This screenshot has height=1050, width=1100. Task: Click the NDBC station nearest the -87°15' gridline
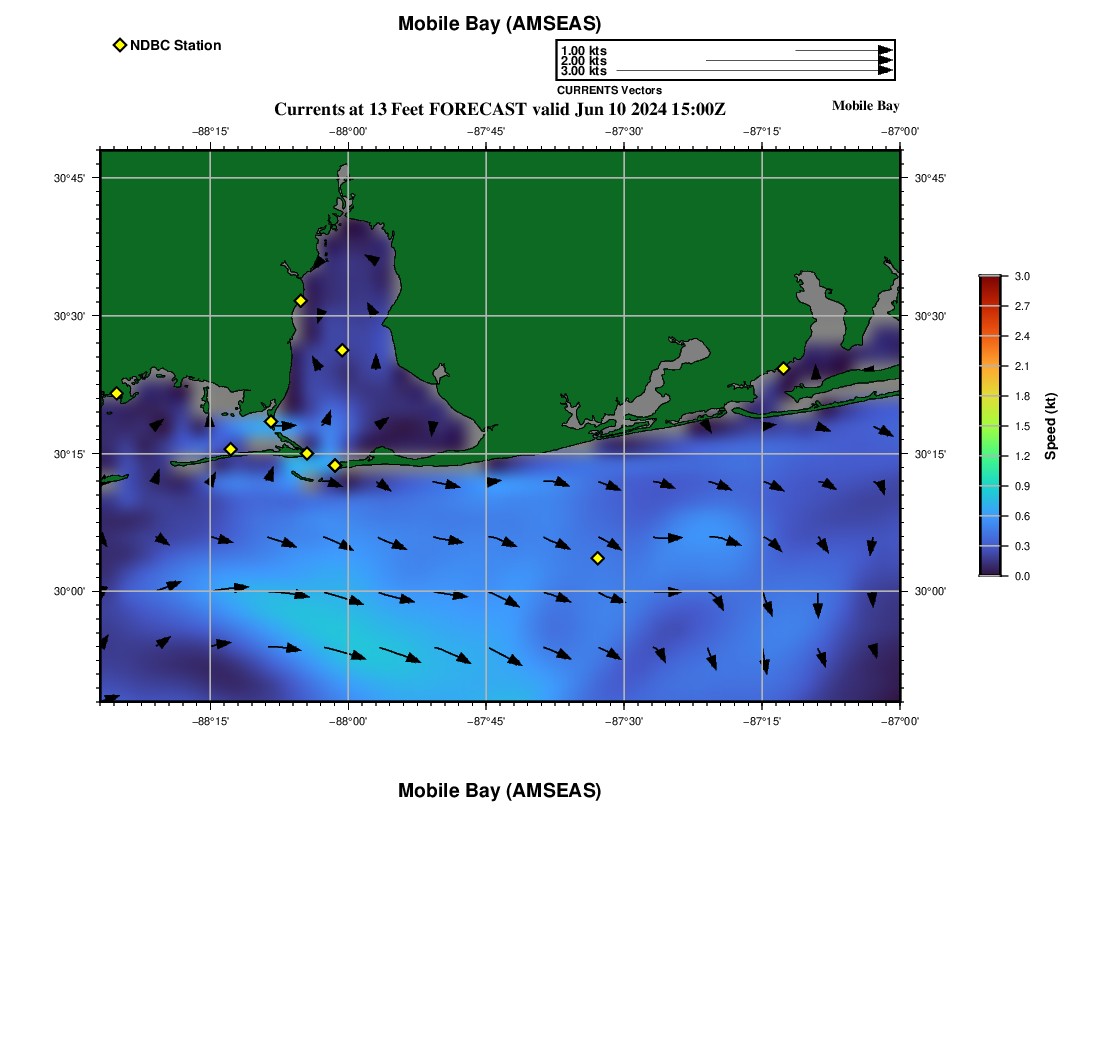coord(783,368)
